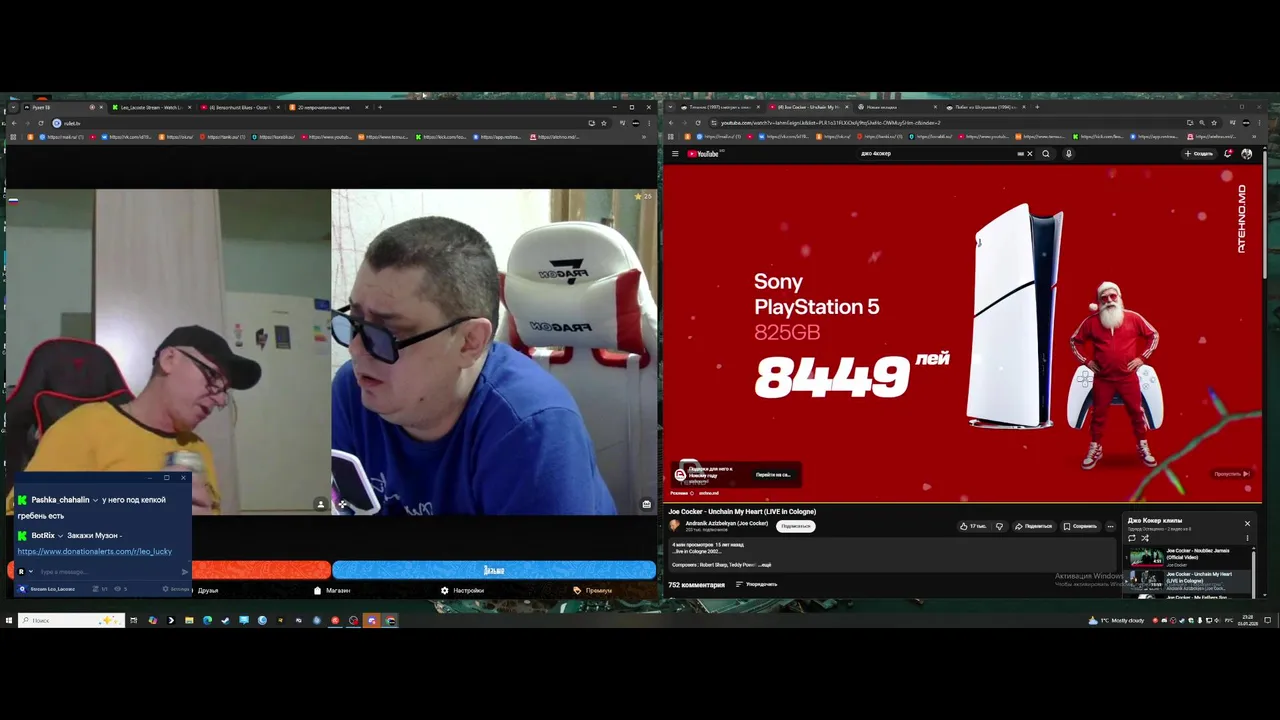Open tab search dropdown in YouTube window
Image resolution: width=1280 pixels, height=720 pixels.
(x=671, y=107)
